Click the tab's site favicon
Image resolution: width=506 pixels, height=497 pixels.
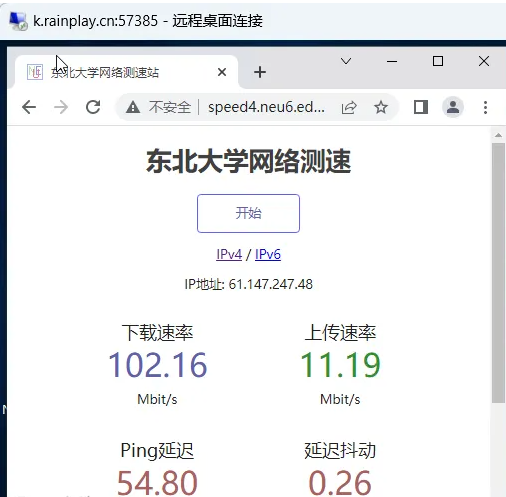click(35, 72)
